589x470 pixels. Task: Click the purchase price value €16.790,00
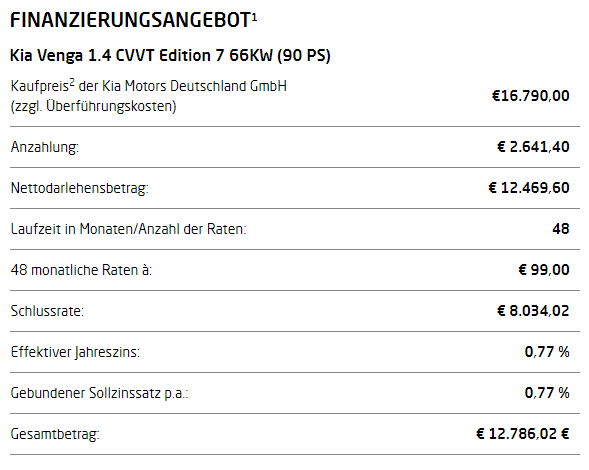[x=530, y=96]
